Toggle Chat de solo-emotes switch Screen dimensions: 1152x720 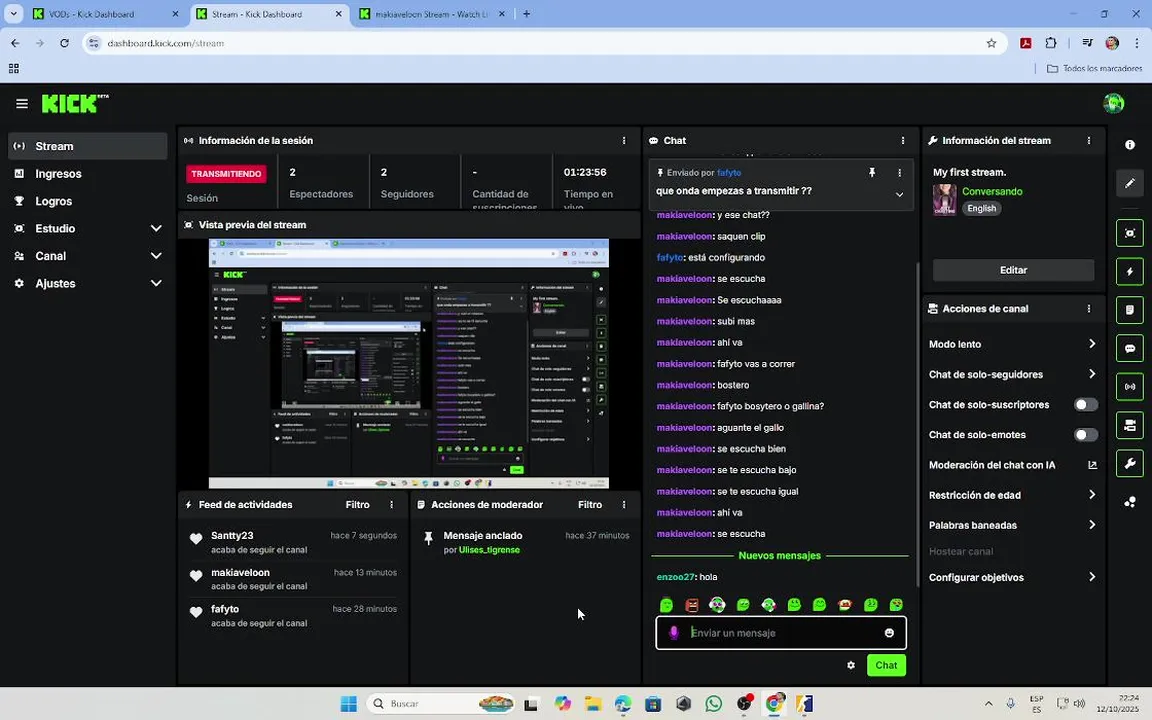(x=1086, y=435)
